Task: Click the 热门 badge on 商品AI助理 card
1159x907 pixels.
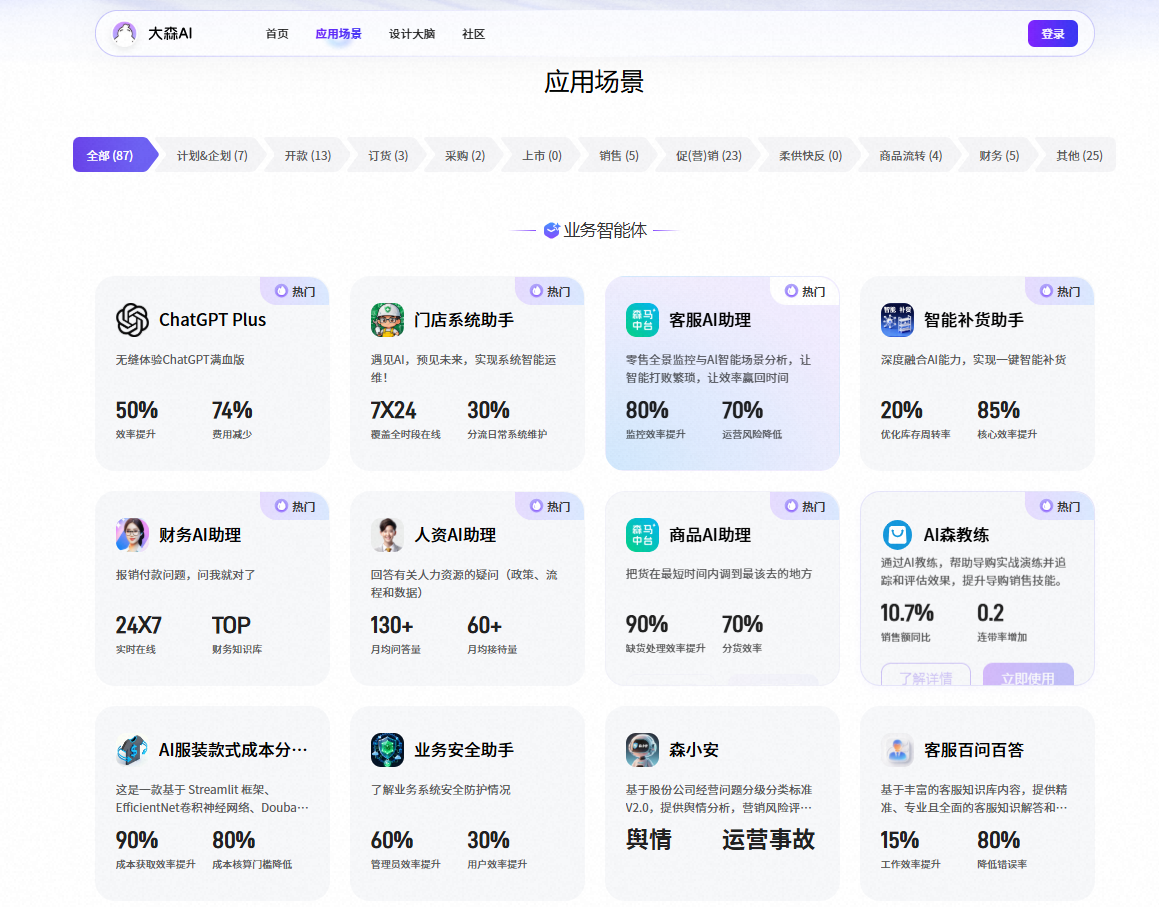Action: [x=805, y=506]
